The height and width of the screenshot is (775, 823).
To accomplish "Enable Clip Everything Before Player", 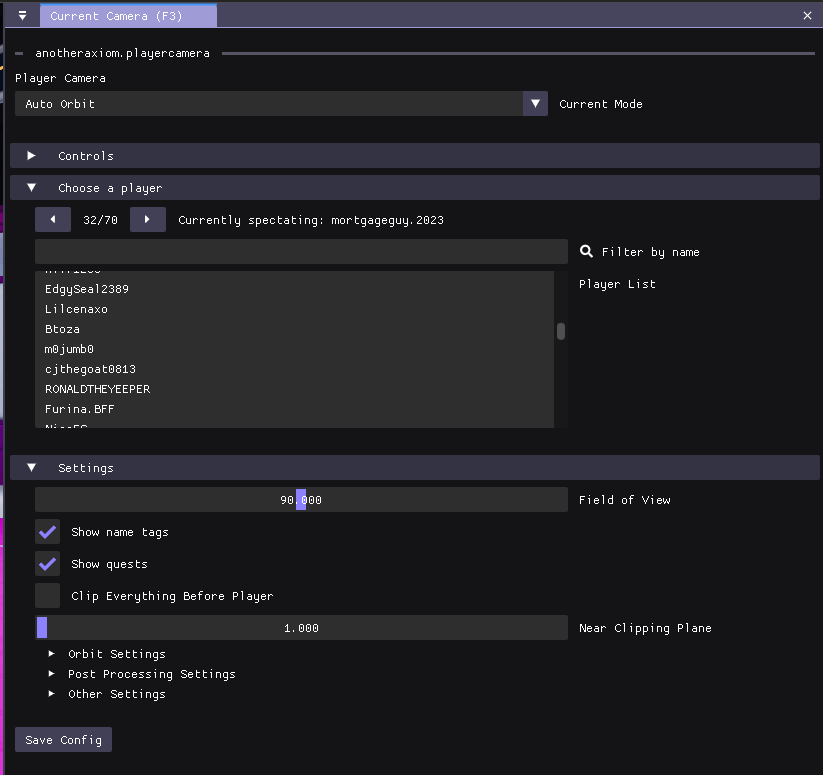I will pyautogui.click(x=46, y=595).
